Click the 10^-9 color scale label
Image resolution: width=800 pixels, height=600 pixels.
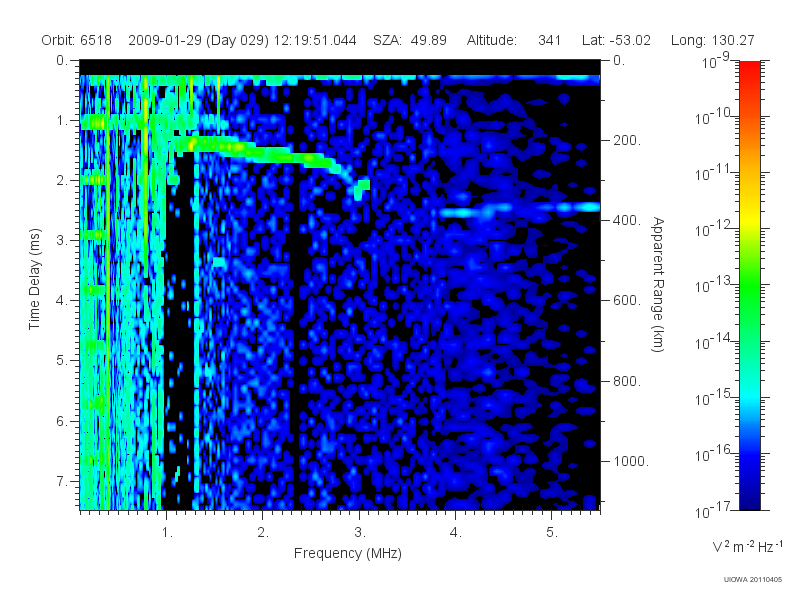pos(716,61)
